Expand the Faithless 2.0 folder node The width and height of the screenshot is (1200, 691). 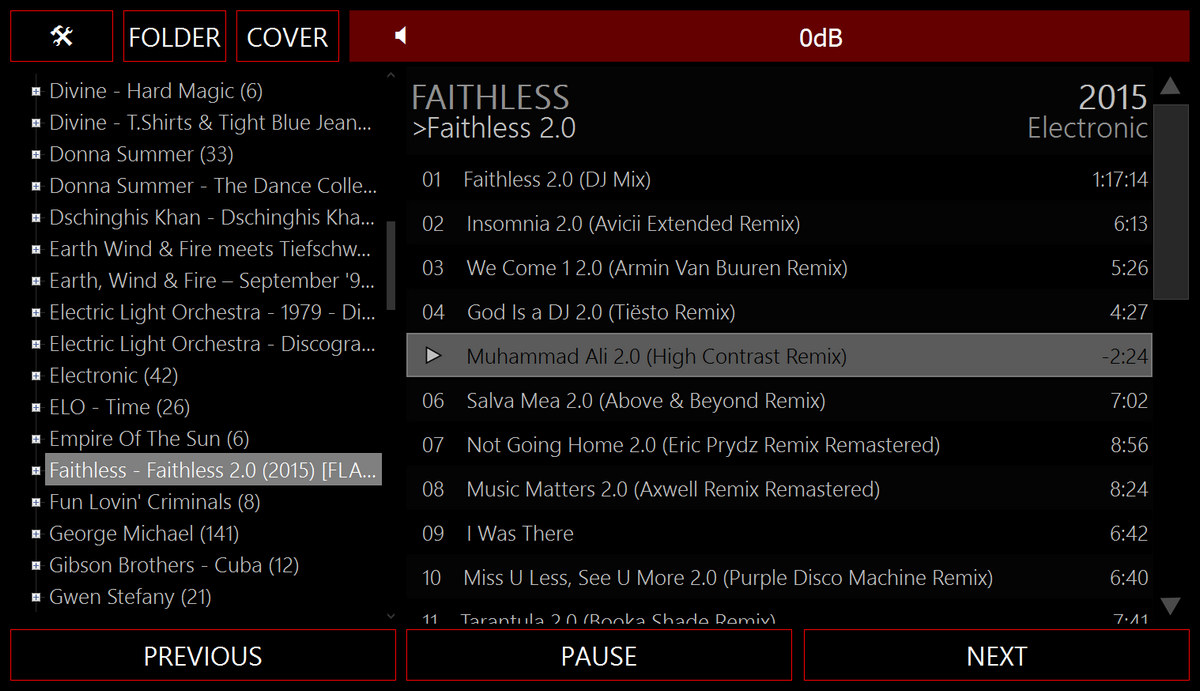[36, 471]
